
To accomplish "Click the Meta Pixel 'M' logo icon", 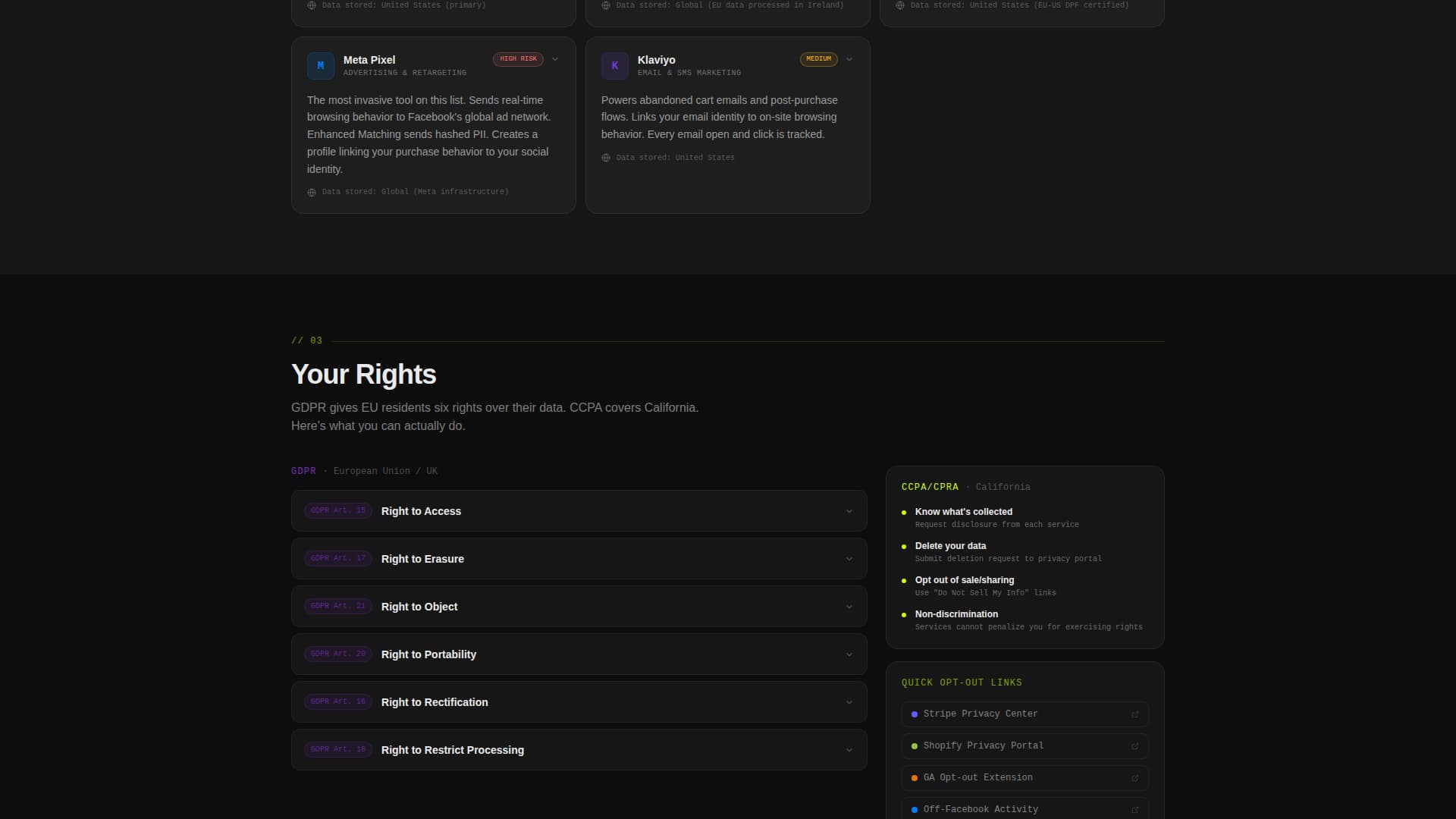I will [x=320, y=66].
